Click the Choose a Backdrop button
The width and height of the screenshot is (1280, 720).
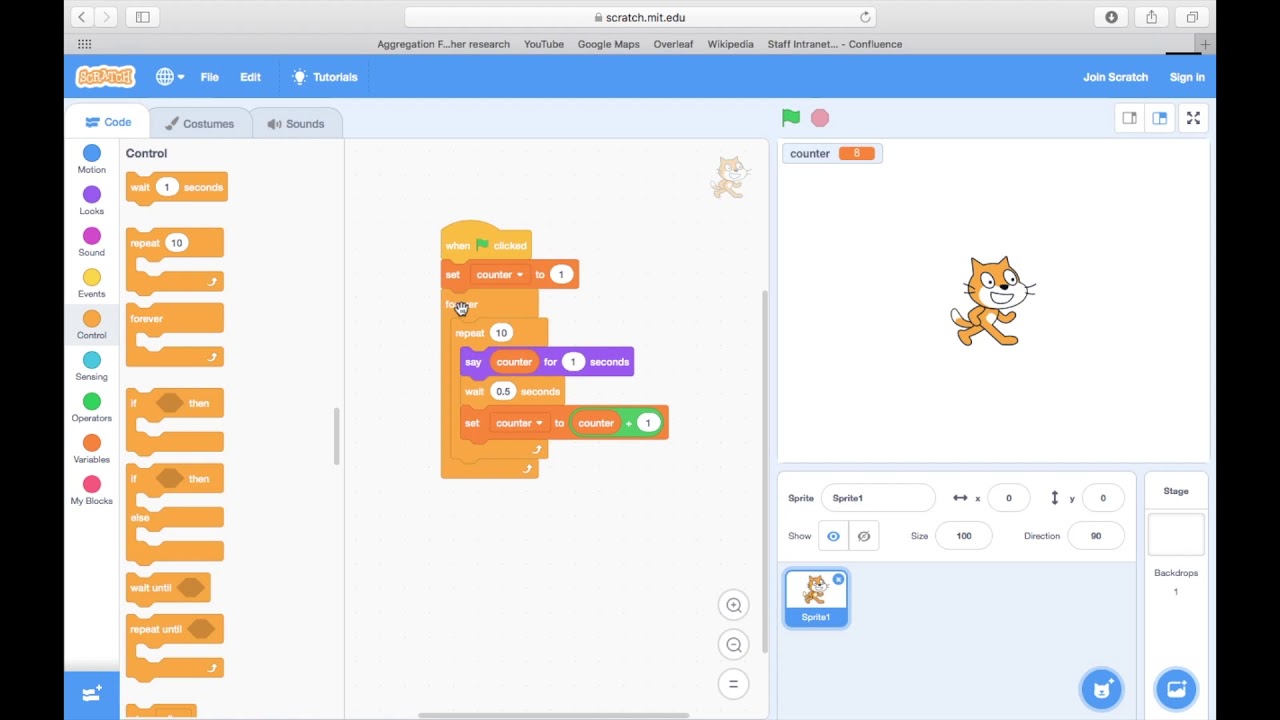click(1176, 689)
